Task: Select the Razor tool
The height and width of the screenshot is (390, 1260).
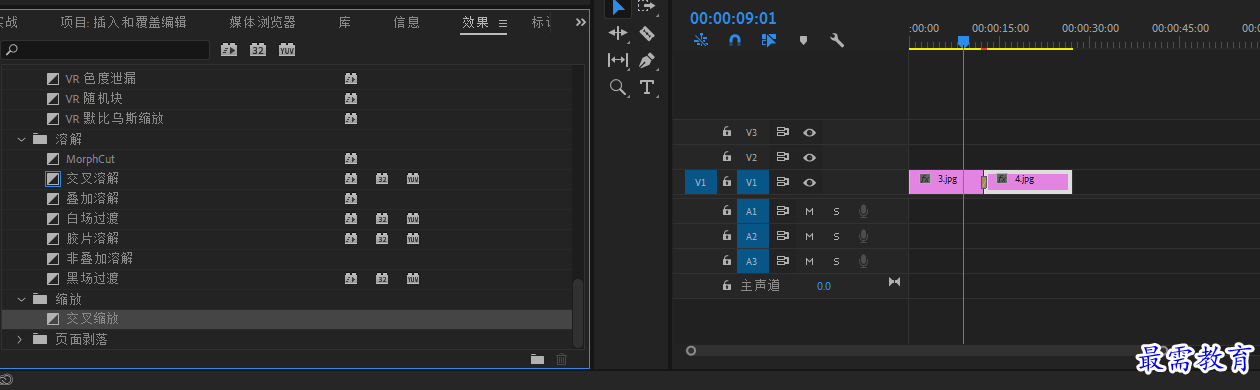Action: pyautogui.click(x=647, y=33)
